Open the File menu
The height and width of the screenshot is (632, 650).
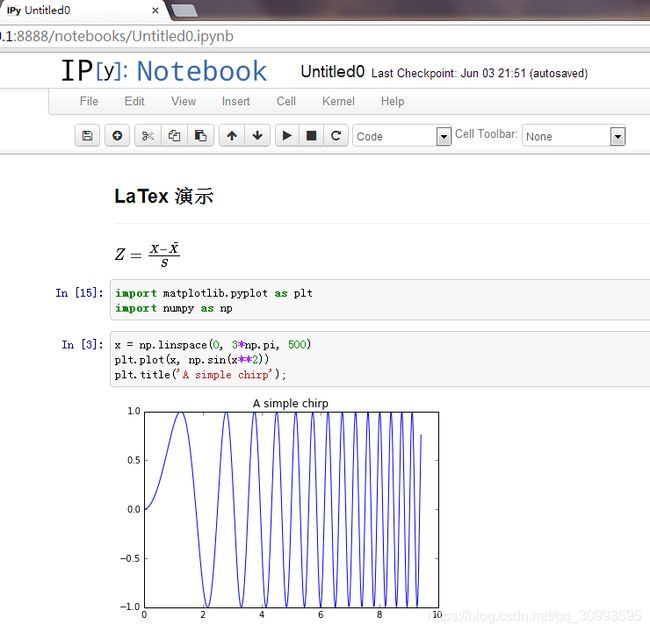click(x=89, y=101)
